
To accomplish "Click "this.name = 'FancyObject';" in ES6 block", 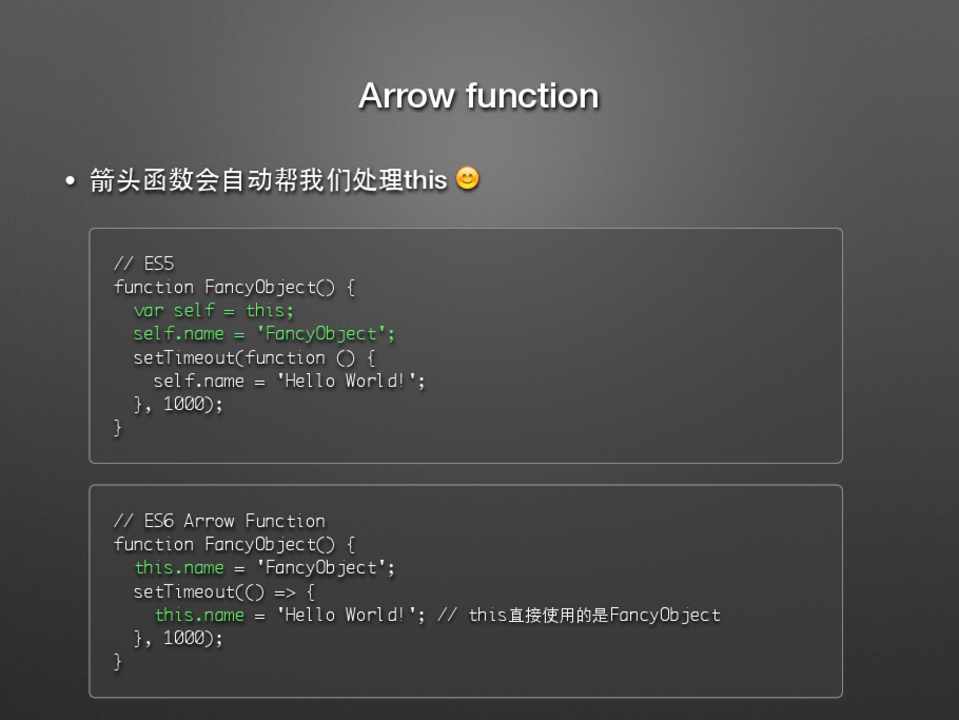I will point(265,568).
